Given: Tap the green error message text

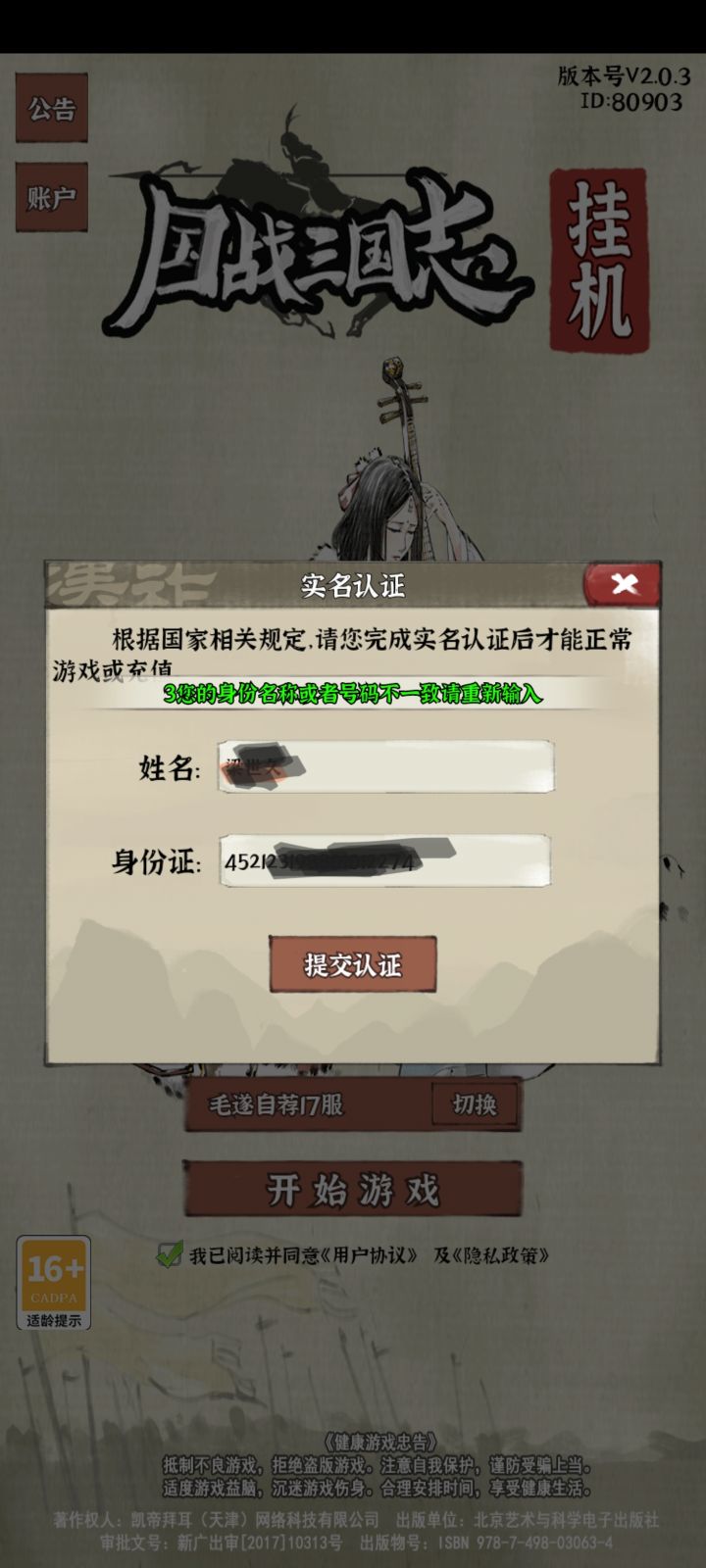Looking at the screenshot, I should click(x=353, y=693).
